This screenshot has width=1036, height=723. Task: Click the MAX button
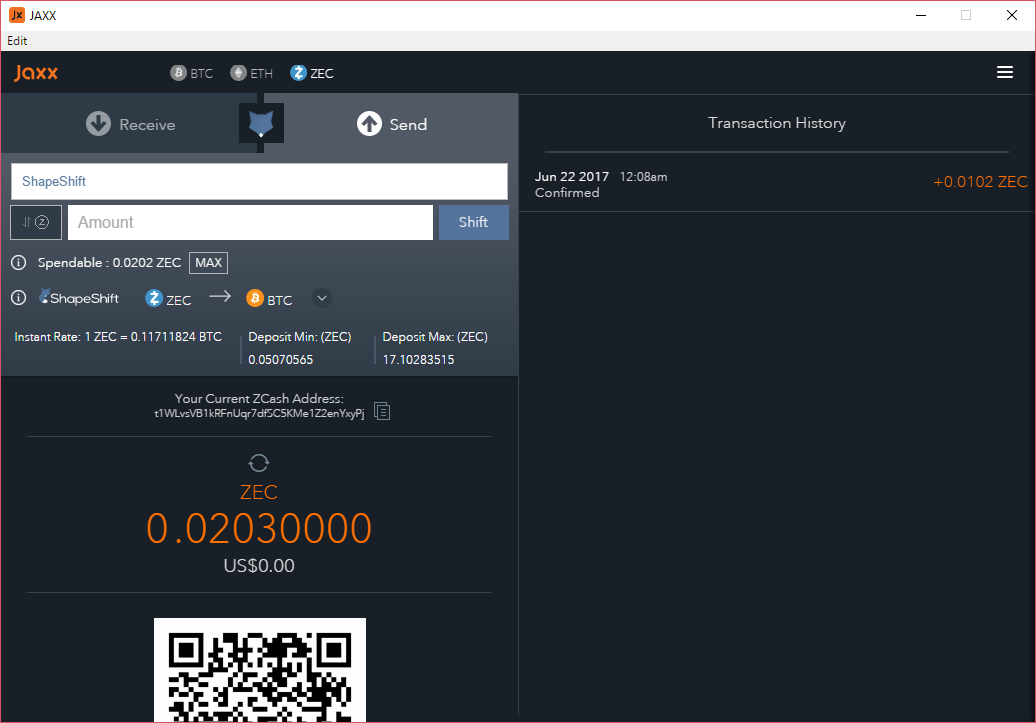tap(208, 262)
